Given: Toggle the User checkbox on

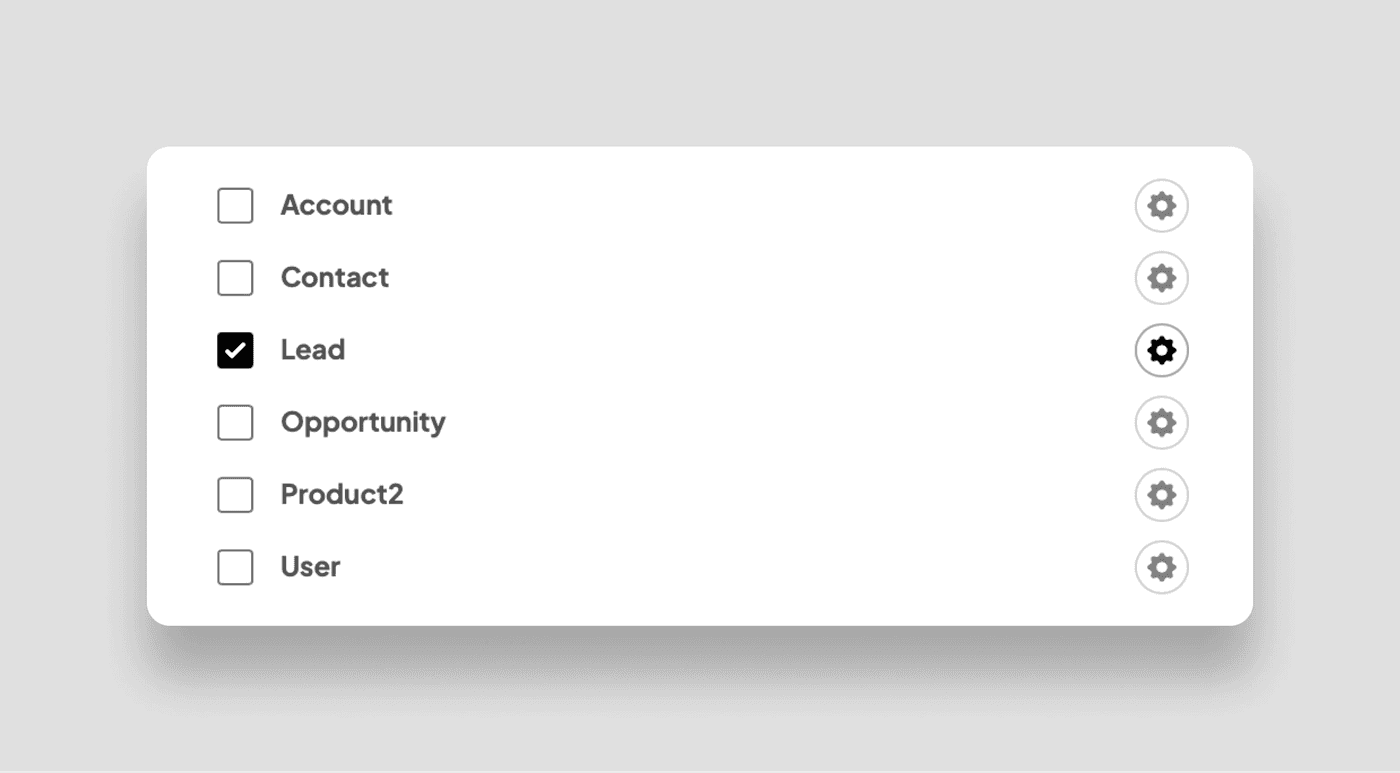Looking at the screenshot, I should click(x=235, y=567).
